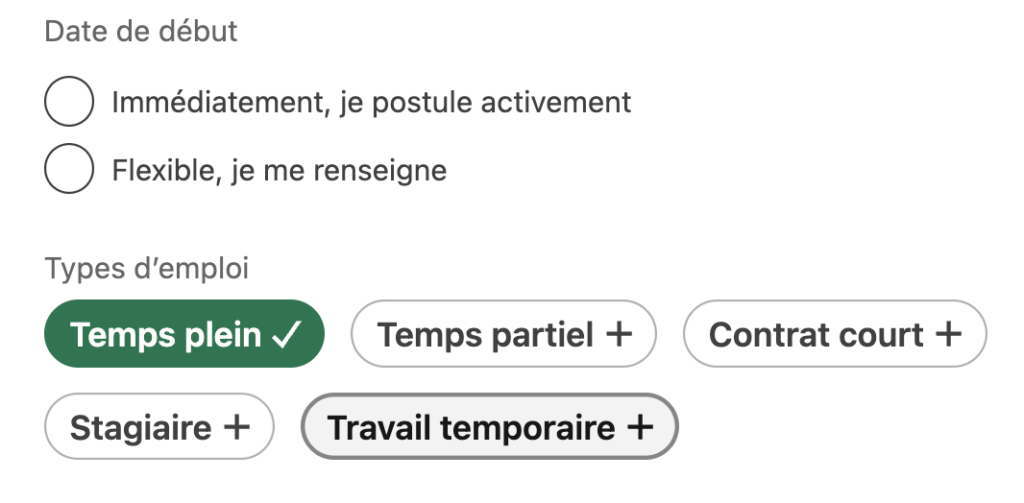Image resolution: width=1024 pixels, height=503 pixels.
Task: Click the plus icon on Temps partiel
Action: 620,335
